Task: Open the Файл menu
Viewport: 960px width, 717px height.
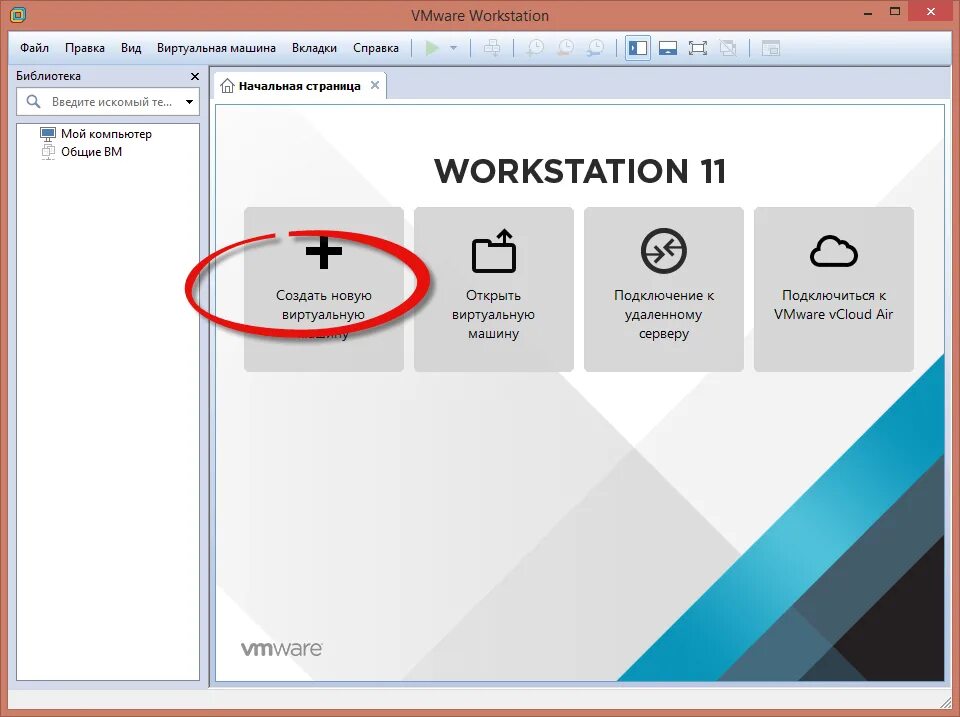Action: [x=34, y=48]
